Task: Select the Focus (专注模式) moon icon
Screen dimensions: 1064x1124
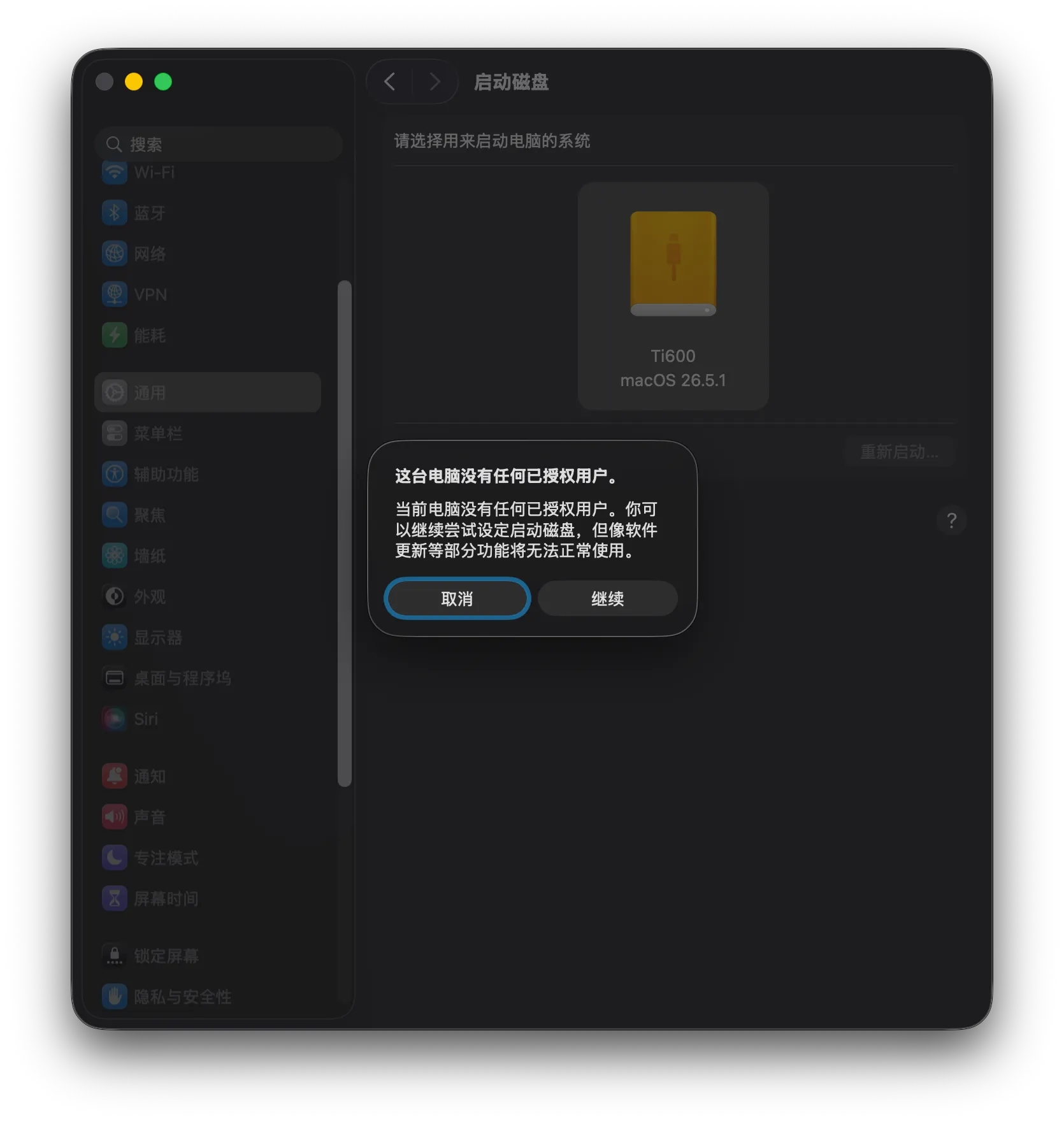Action: point(115,858)
